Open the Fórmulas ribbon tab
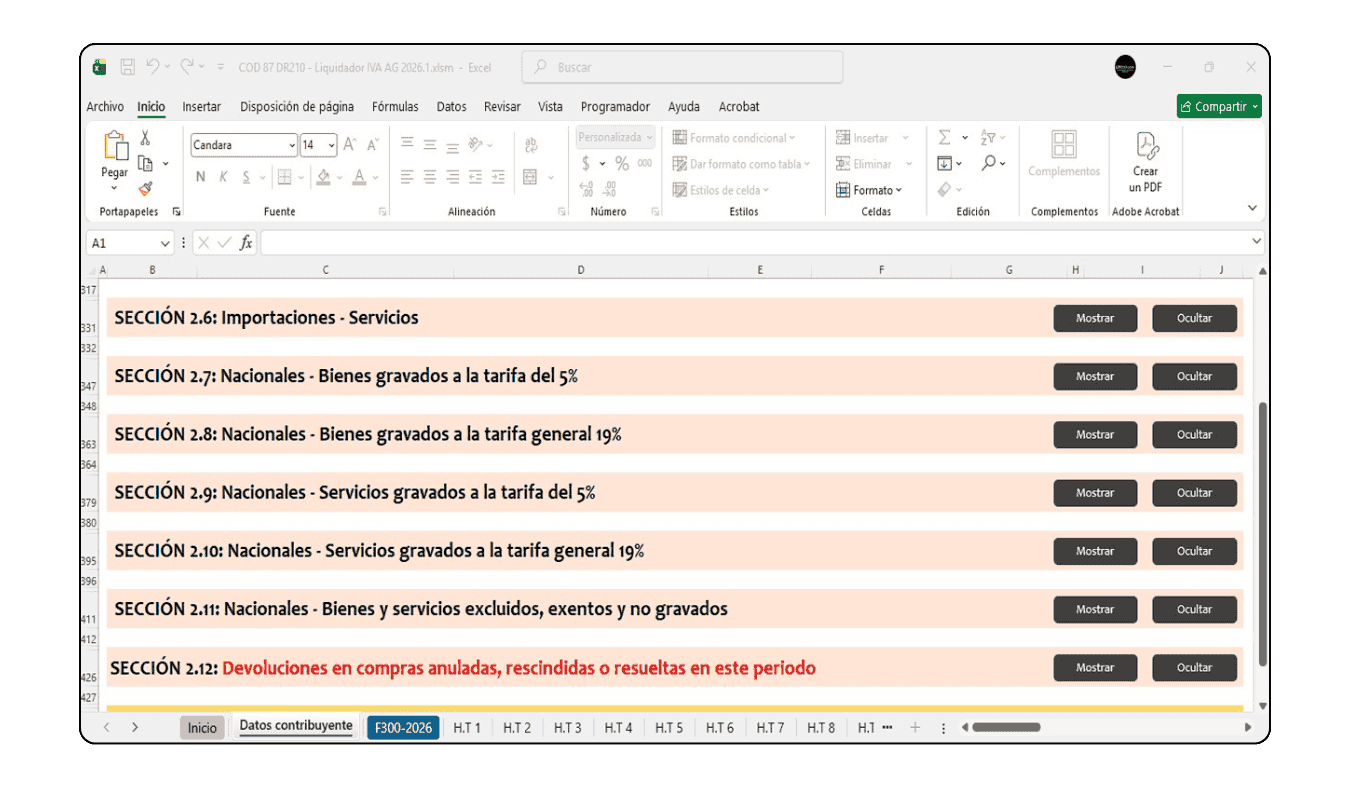 click(395, 107)
